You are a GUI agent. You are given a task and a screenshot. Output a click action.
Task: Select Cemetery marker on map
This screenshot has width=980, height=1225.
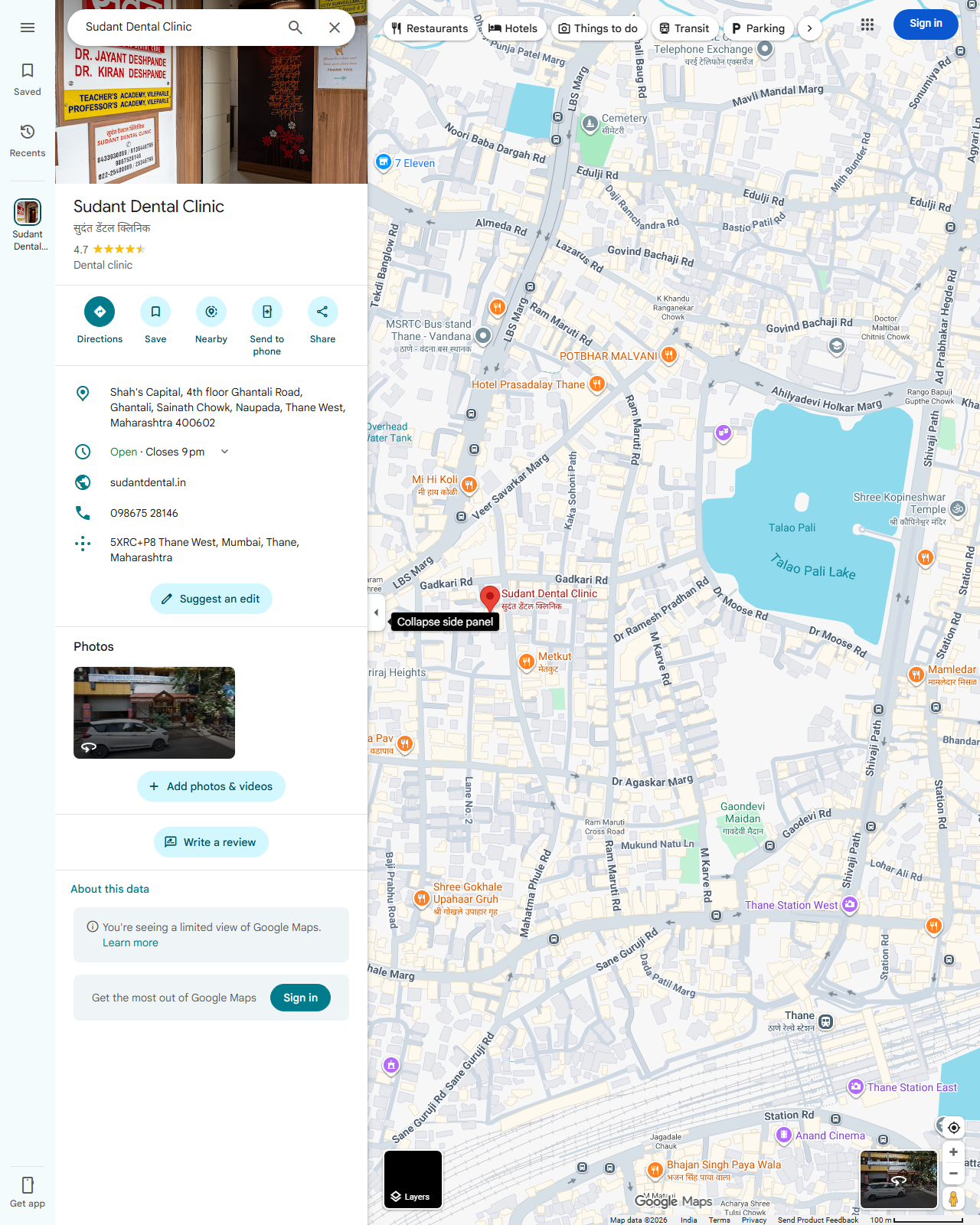(590, 123)
